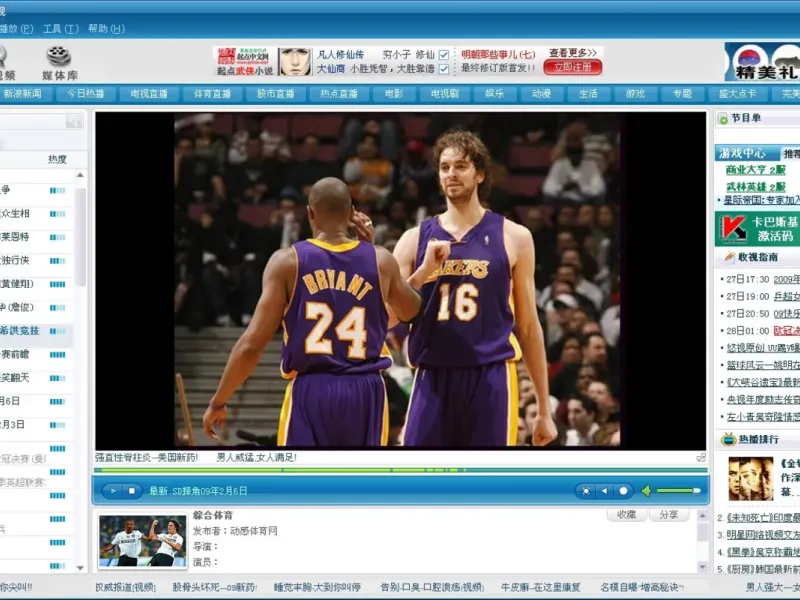Open the 起点中文网 logo ad

click(243, 62)
